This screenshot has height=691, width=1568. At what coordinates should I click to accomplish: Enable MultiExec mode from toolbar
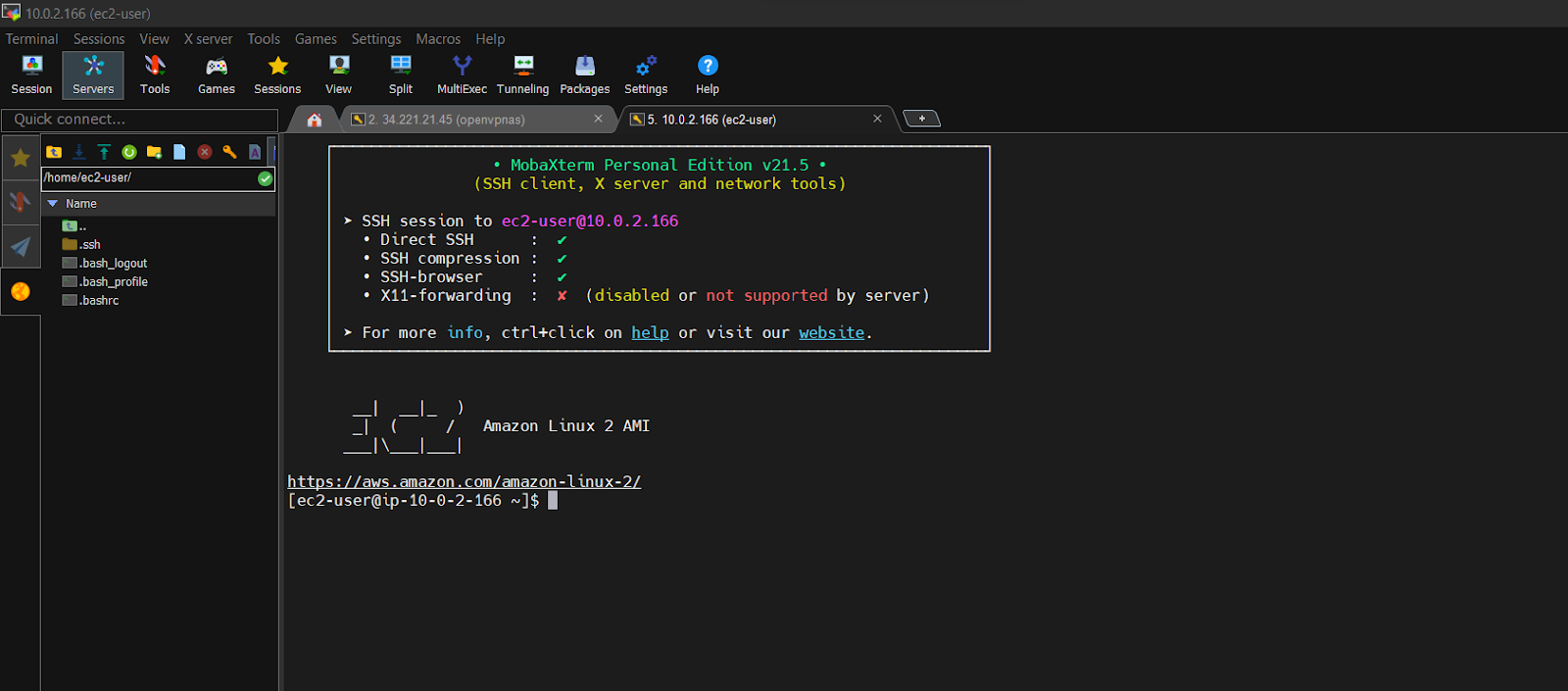pos(462,75)
